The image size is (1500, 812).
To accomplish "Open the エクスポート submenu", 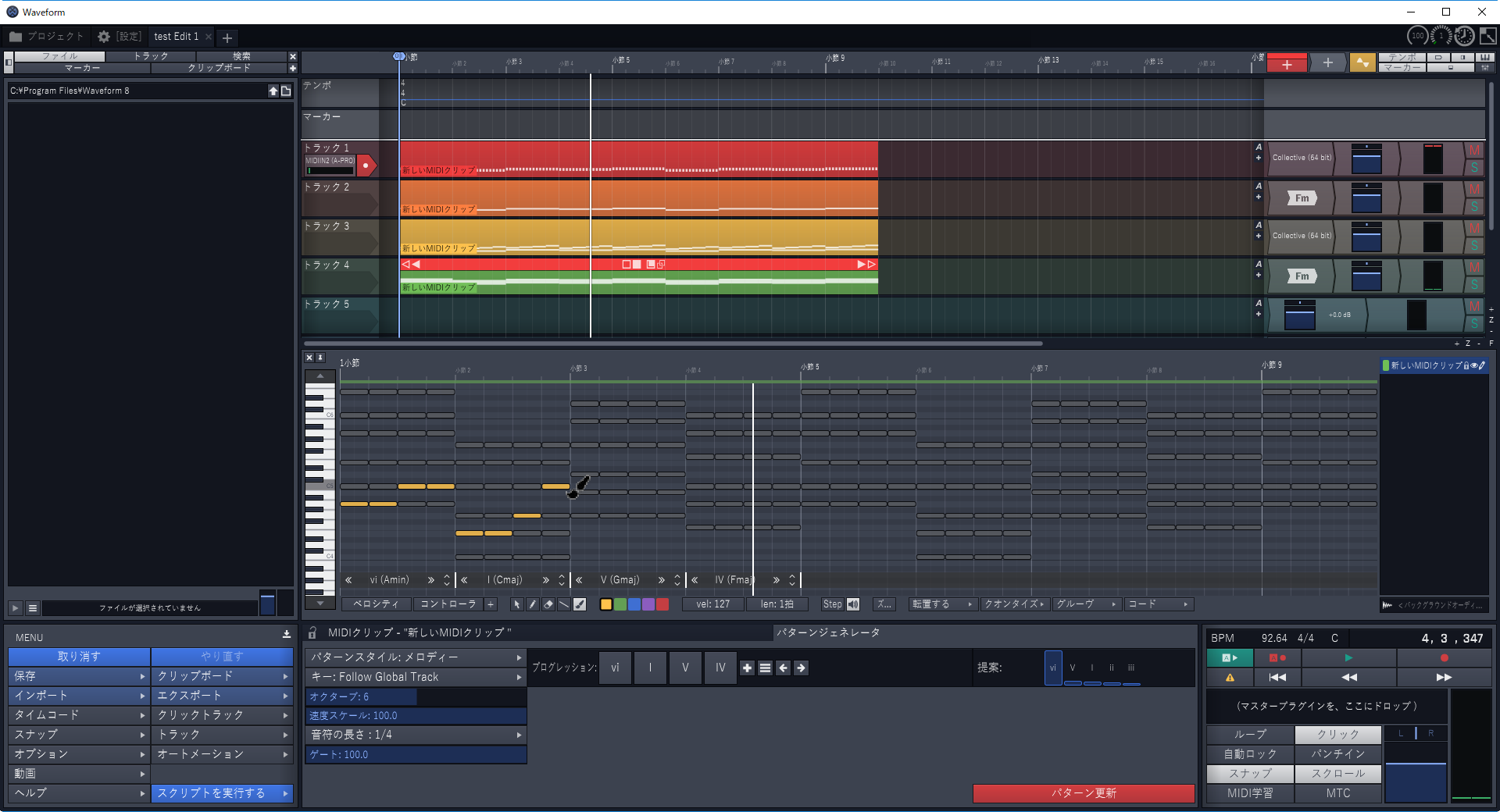I will click(x=223, y=696).
